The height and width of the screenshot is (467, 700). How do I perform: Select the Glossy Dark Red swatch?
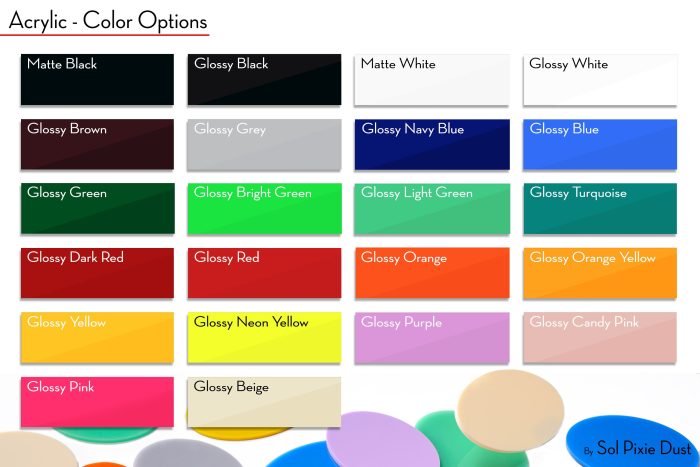pyautogui.click(x=97, y=273)
